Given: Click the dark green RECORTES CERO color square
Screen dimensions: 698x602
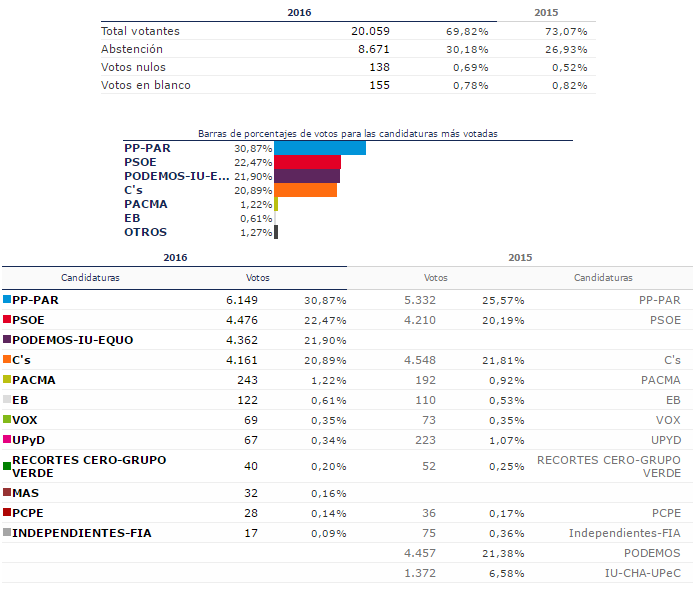Looking at the screenshot, I should tap(7, 466).
